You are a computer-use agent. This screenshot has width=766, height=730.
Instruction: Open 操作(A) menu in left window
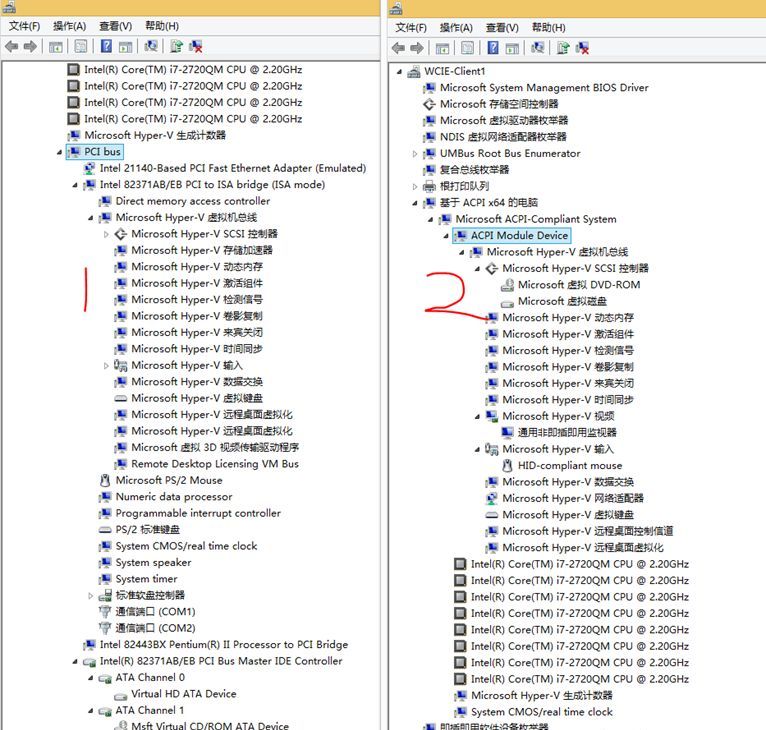[x=69, y=26]
